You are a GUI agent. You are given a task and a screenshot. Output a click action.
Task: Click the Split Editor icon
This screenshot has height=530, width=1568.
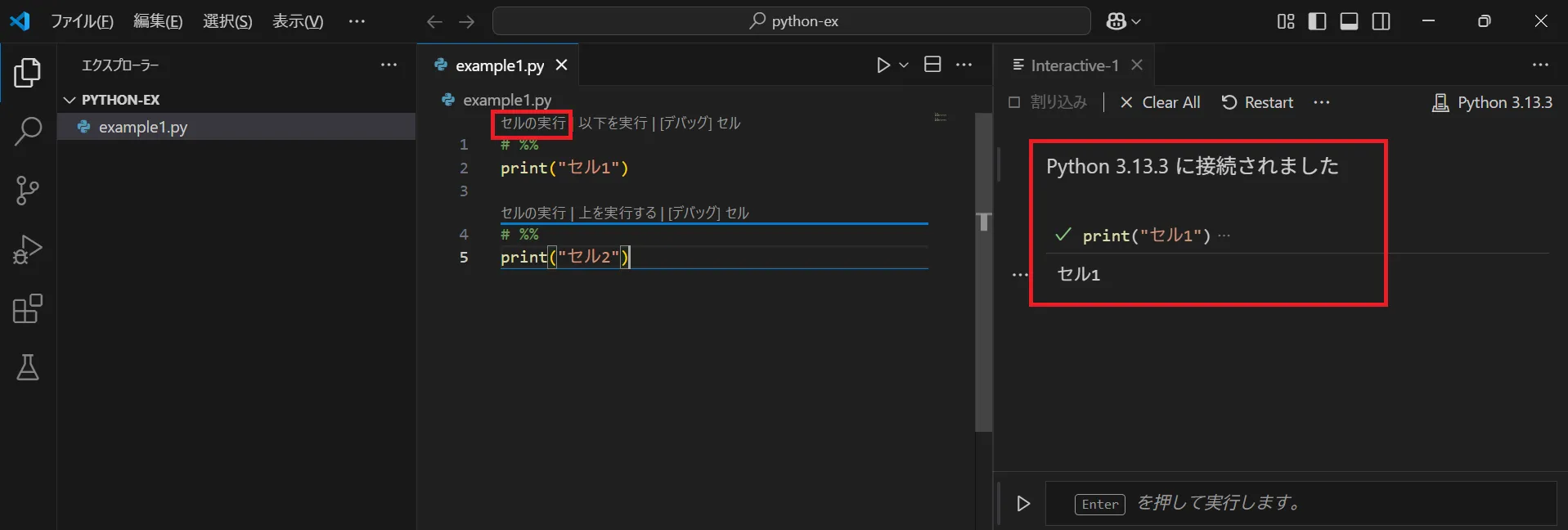(x=932, y=65)
